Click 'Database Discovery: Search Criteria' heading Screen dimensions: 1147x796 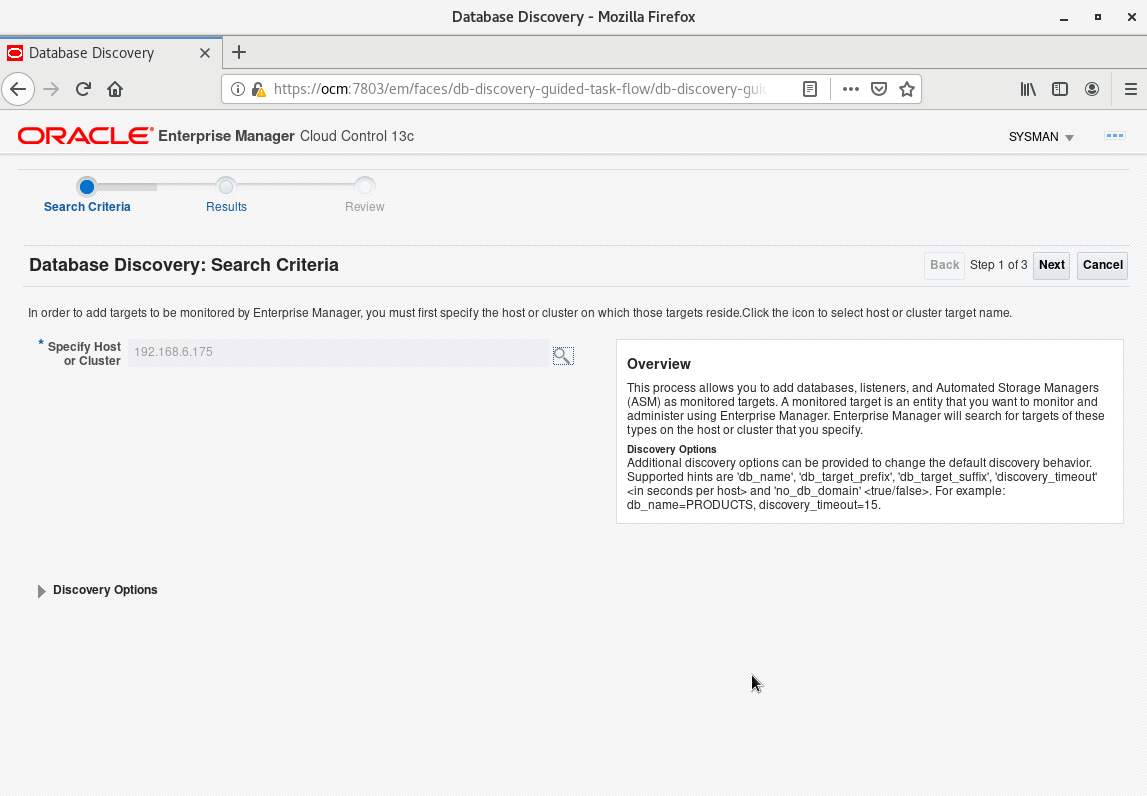(x=184, y=265)
